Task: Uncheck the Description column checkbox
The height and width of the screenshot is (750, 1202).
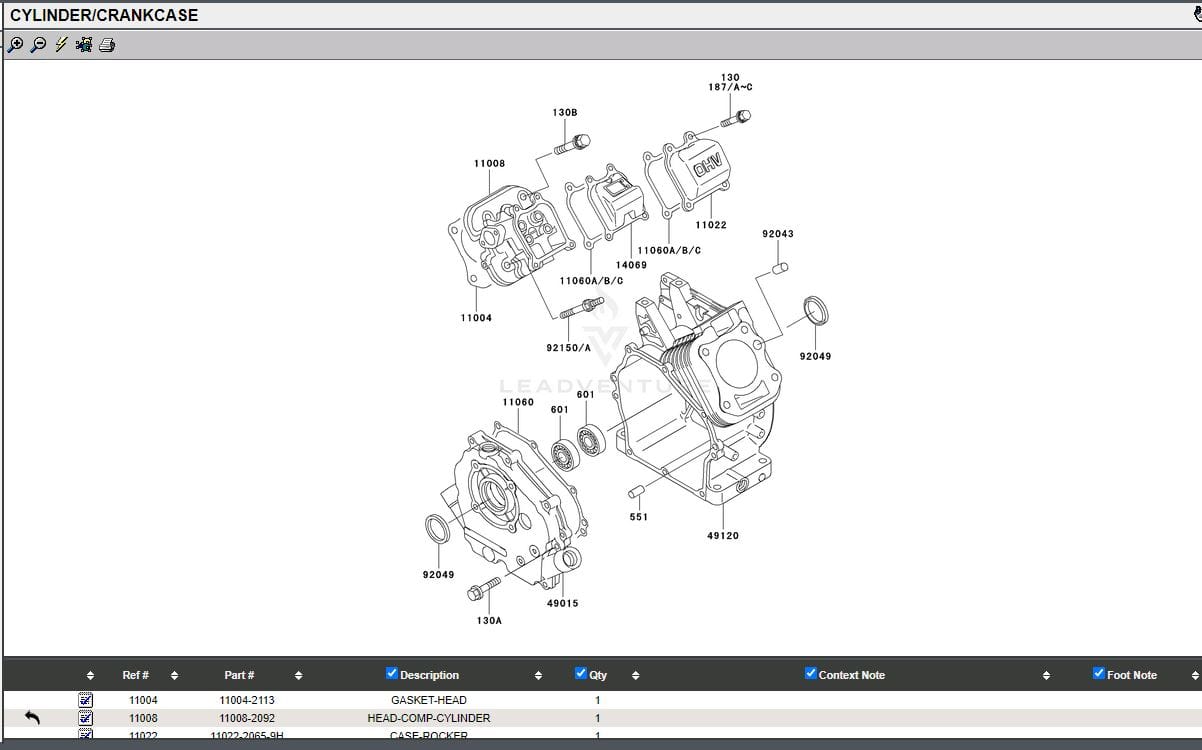Action: click(x=390, y=674)
